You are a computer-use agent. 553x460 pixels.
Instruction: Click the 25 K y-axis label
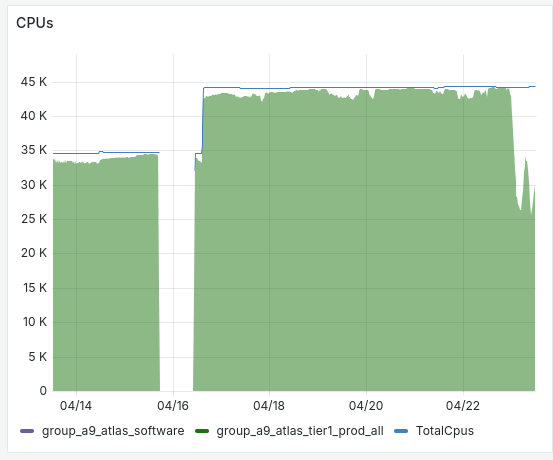34,219
